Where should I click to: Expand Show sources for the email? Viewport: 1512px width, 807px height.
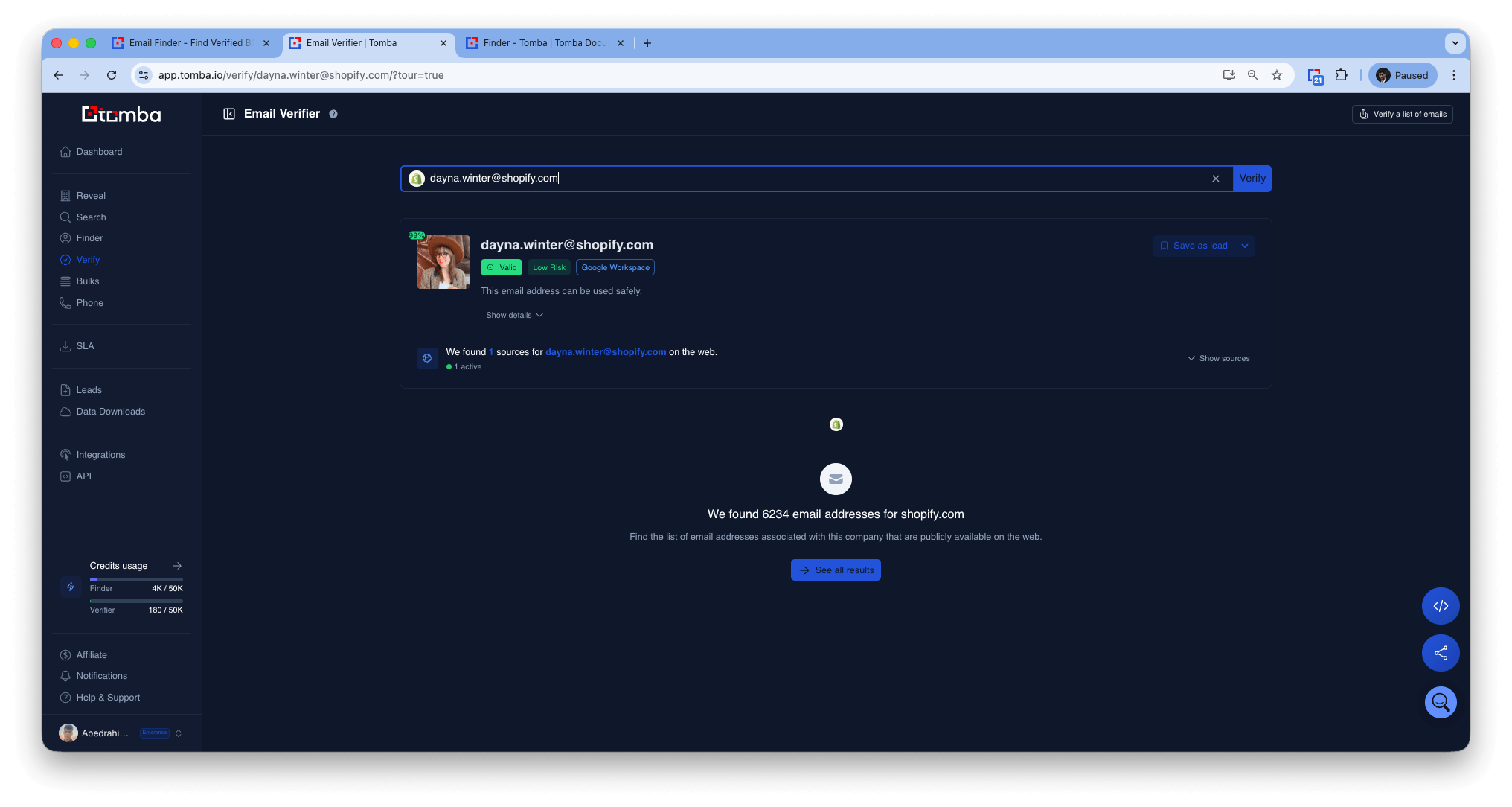(1218, 359)
